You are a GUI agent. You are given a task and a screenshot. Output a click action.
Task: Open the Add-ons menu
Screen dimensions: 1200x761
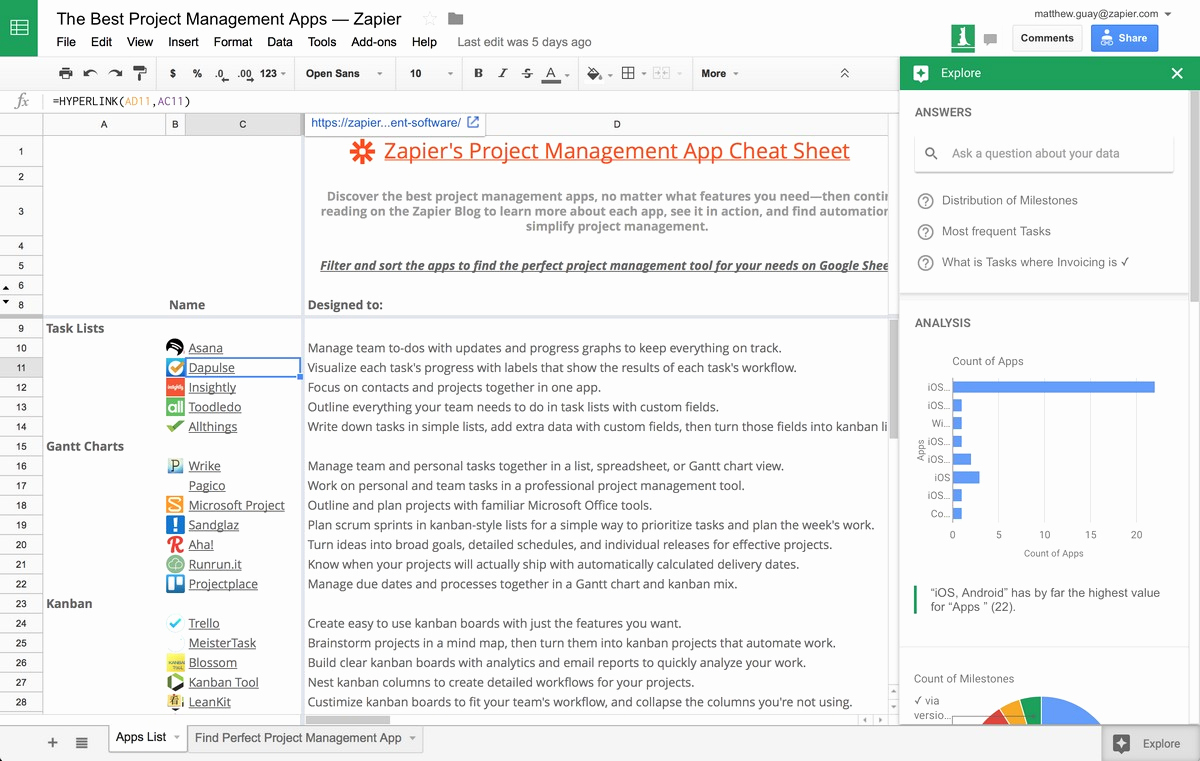click(x=374, y=42)
